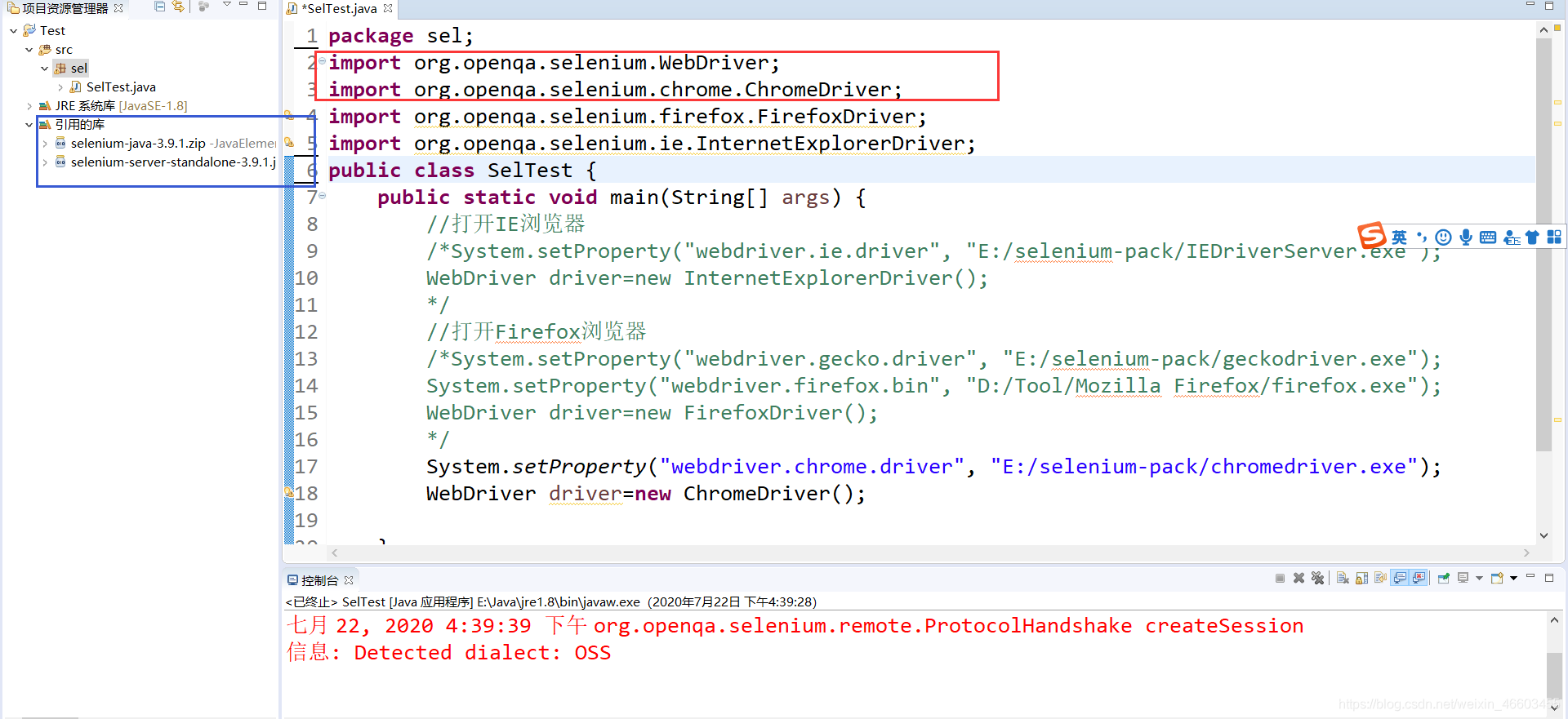Collapse the import block fold marker on line 2

(x=322, y=60)
